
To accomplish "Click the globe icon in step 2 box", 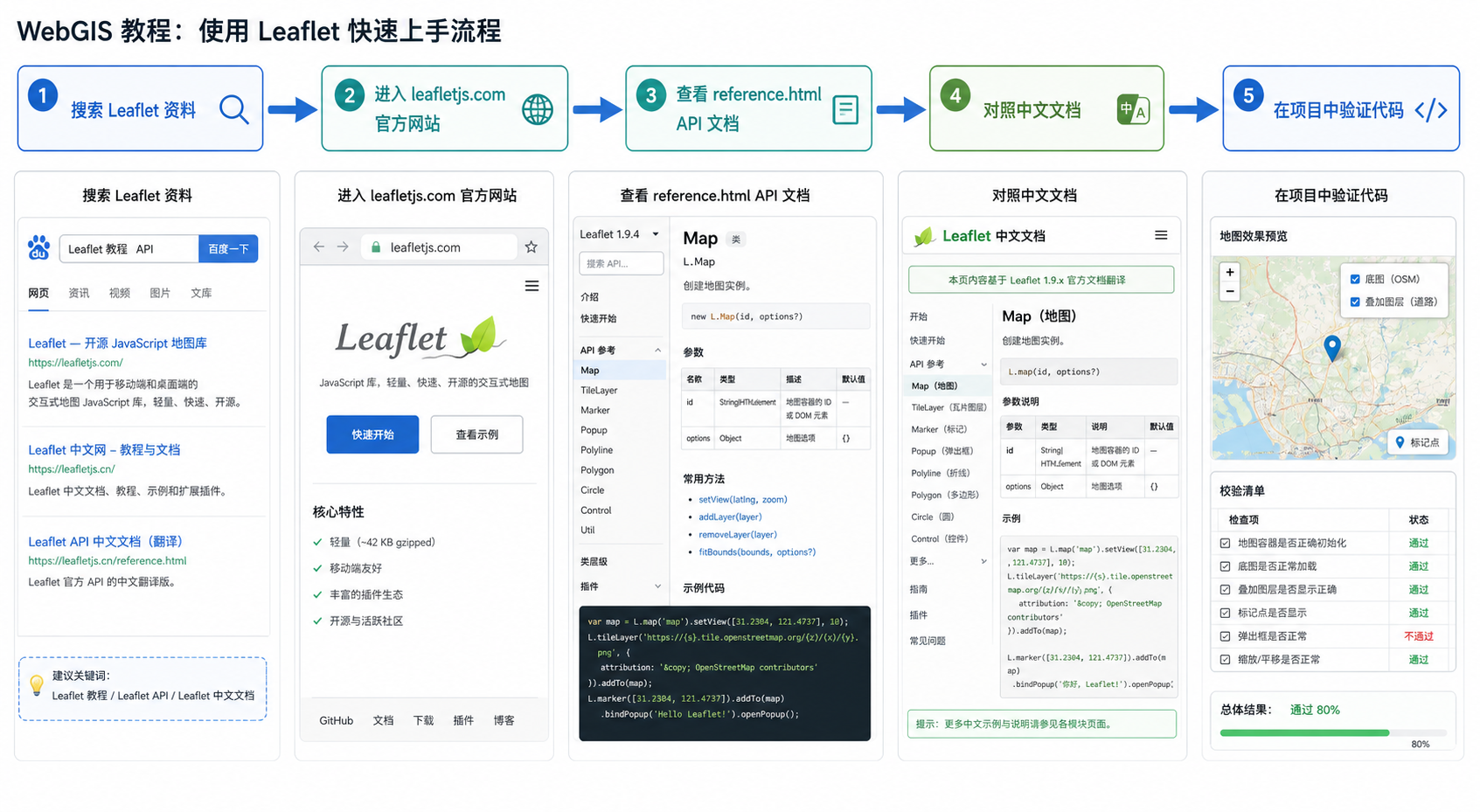I will [x=538, y=110].
